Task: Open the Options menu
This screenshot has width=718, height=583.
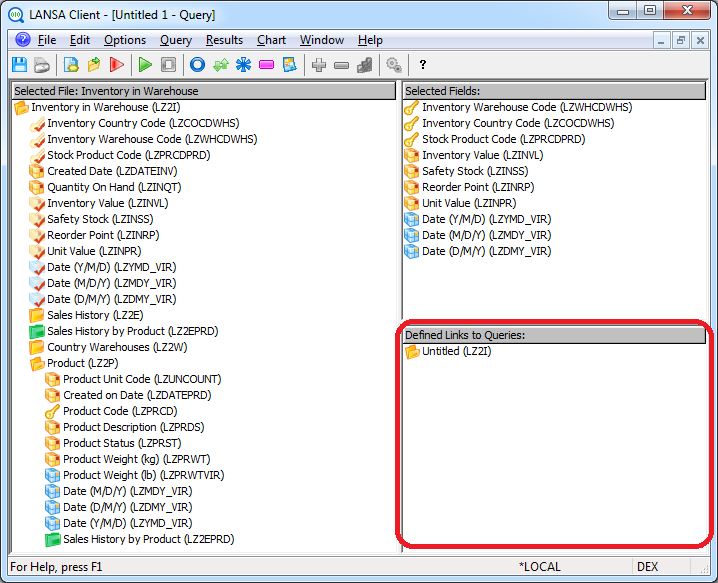Action: tap(125, 40)
